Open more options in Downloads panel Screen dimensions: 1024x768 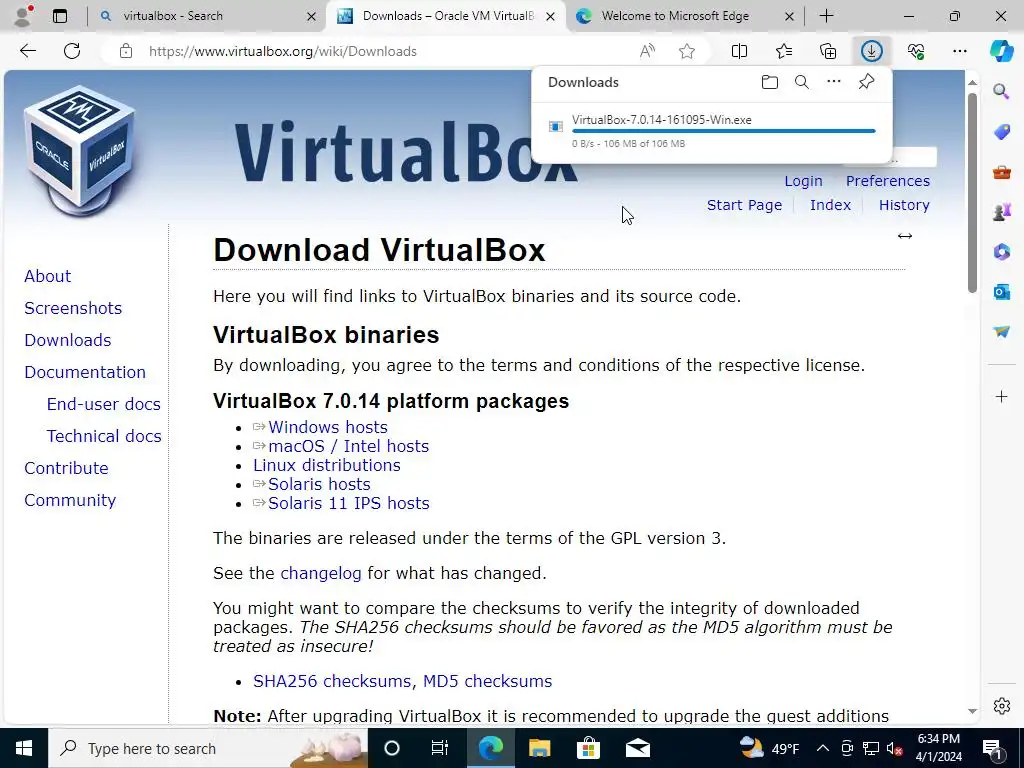(x=834, y=82)
